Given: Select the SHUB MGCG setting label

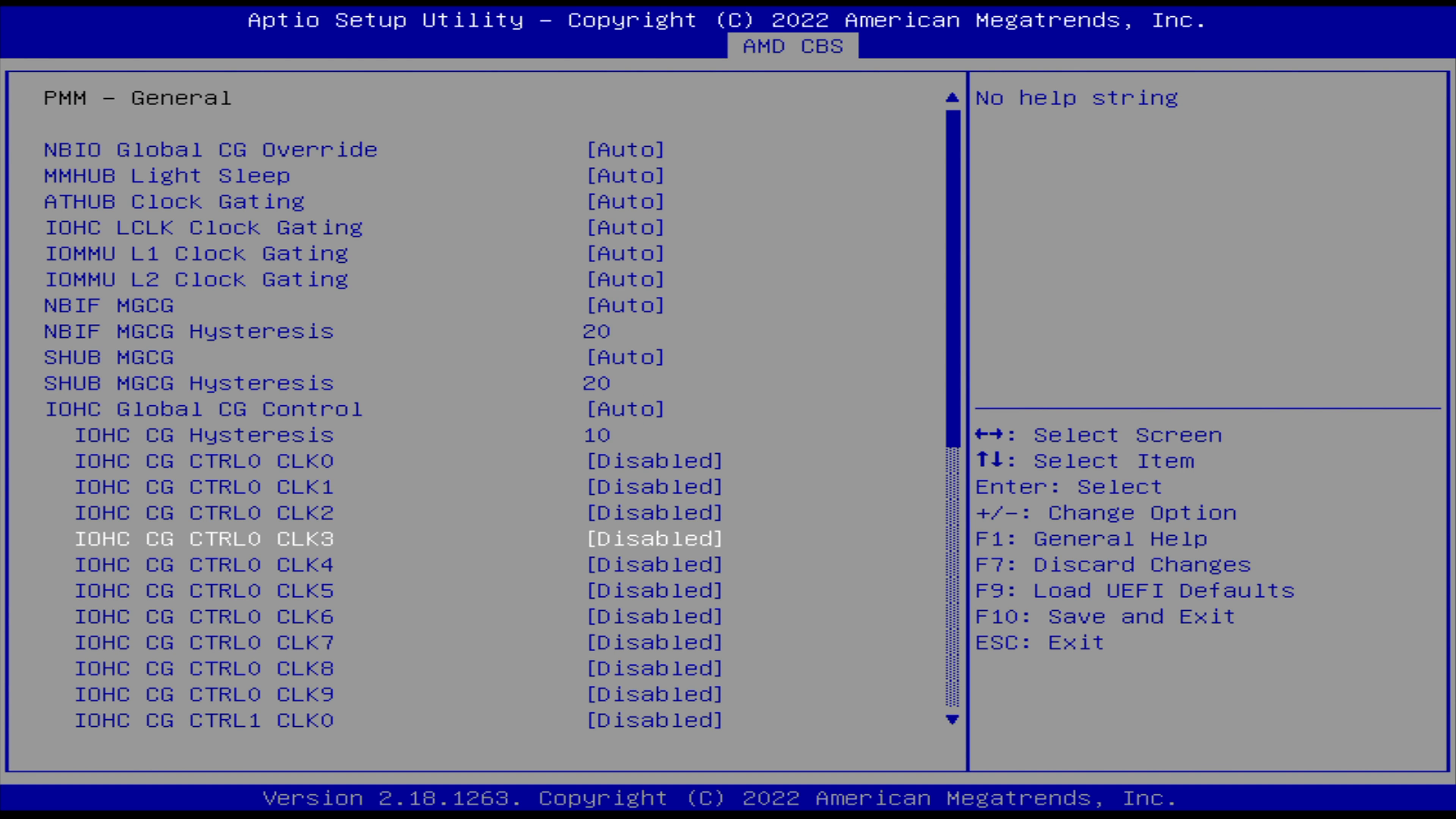Looking at the screenshot, I should tap(109, 357).
